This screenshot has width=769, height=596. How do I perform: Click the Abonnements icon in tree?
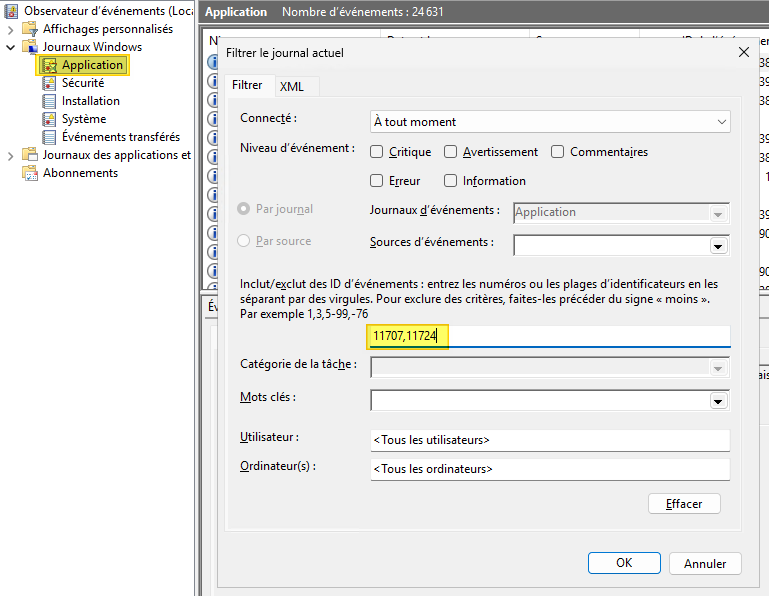[x=30, y=173]
